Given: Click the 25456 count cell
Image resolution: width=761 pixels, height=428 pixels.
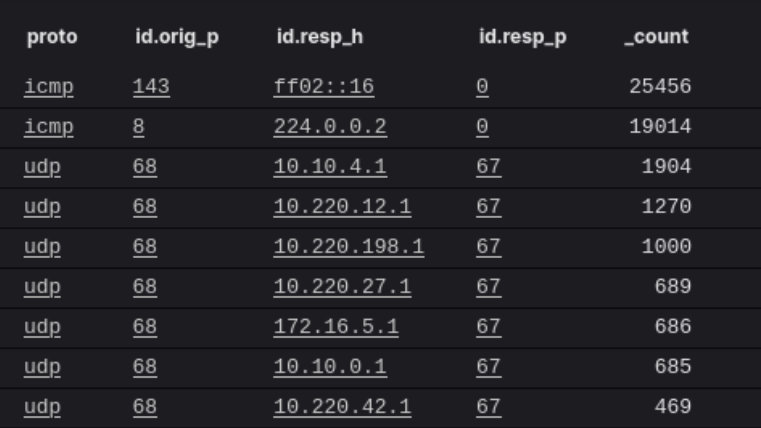Looking at the screenshot, I should click(660, 87).
